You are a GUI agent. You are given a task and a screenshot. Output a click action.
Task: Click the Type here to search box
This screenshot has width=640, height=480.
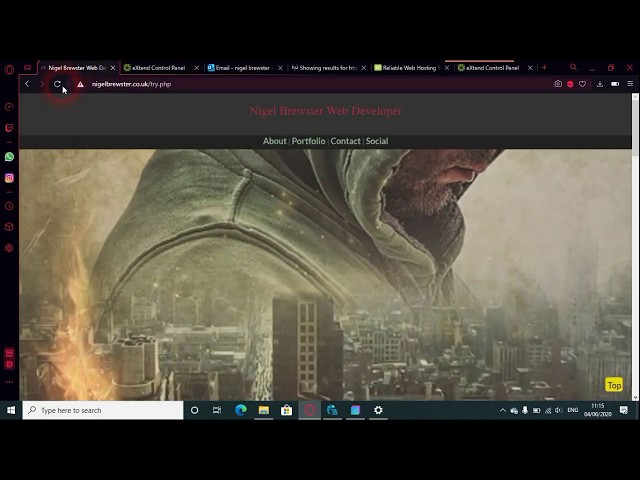coord(103,410)
